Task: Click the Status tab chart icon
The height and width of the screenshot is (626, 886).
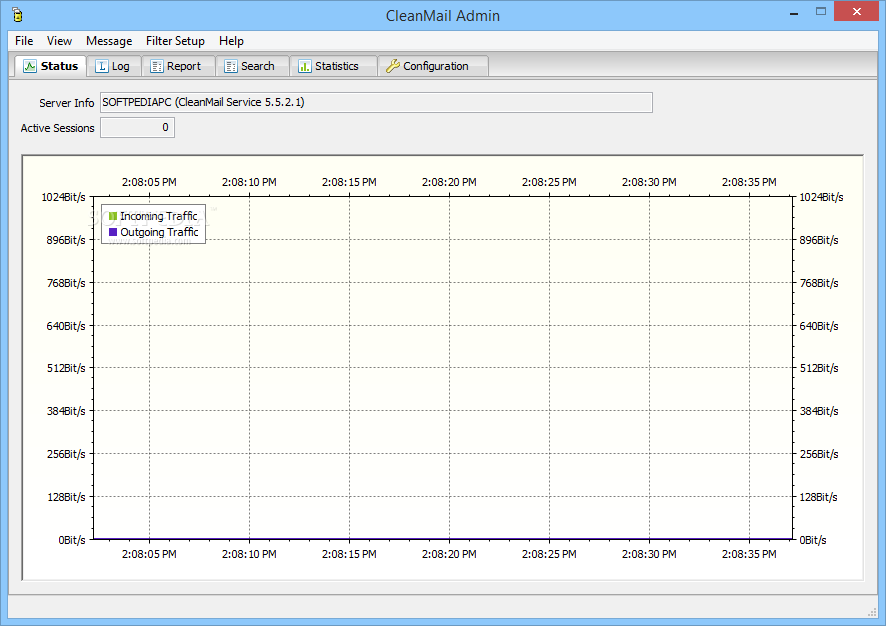Action: click(x=29, y=66)
